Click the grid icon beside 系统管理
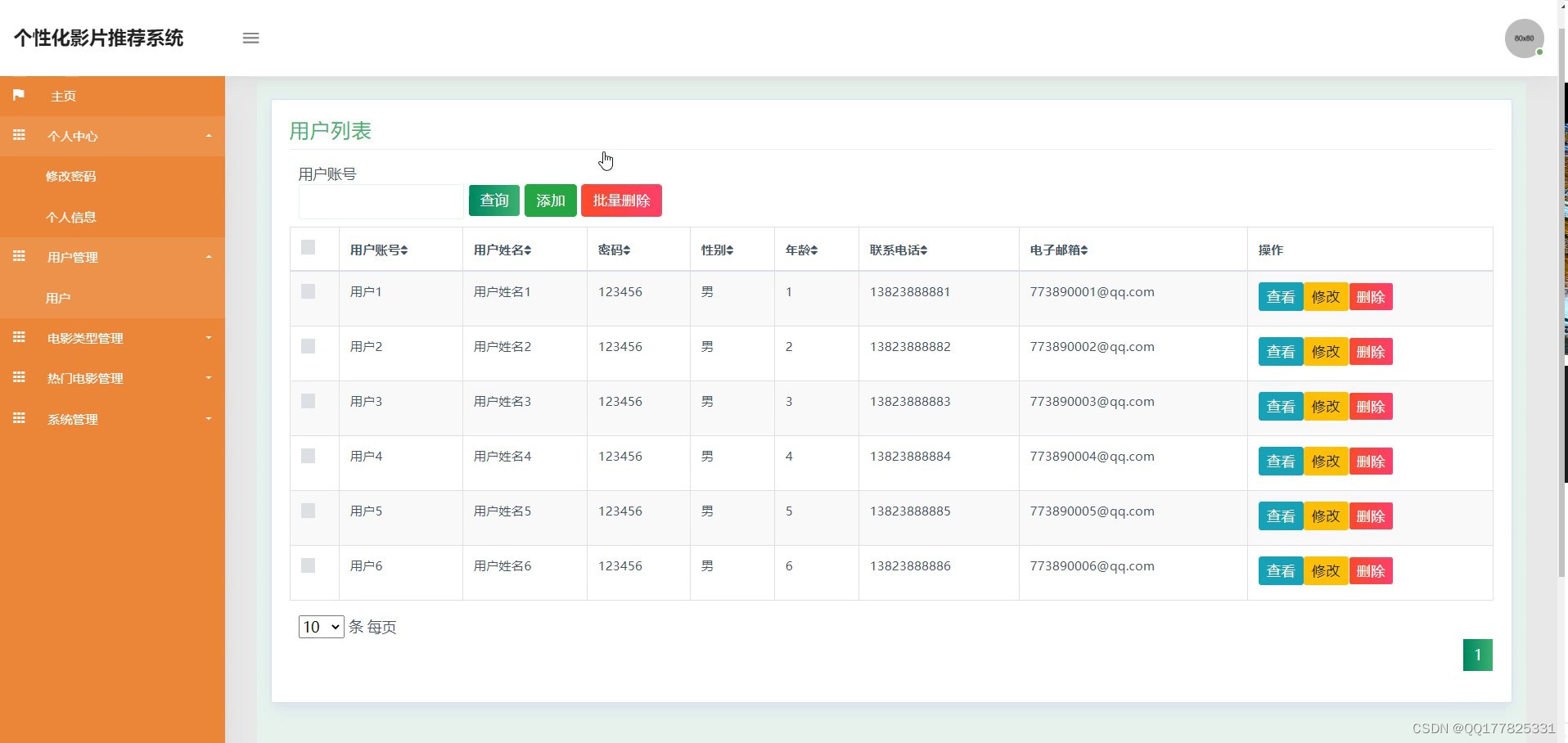This screenshot has height=743, width=1568. 19,418
